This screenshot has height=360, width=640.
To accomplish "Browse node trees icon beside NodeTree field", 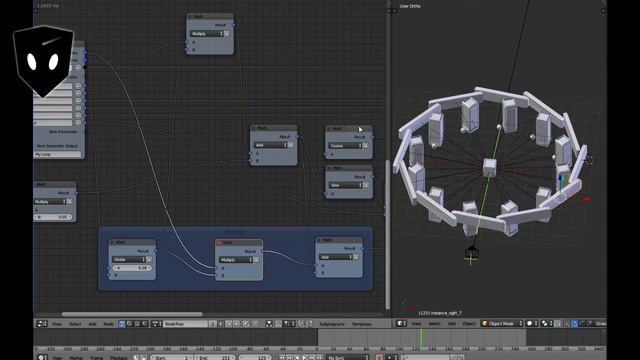I will click(x=156, y=324).
